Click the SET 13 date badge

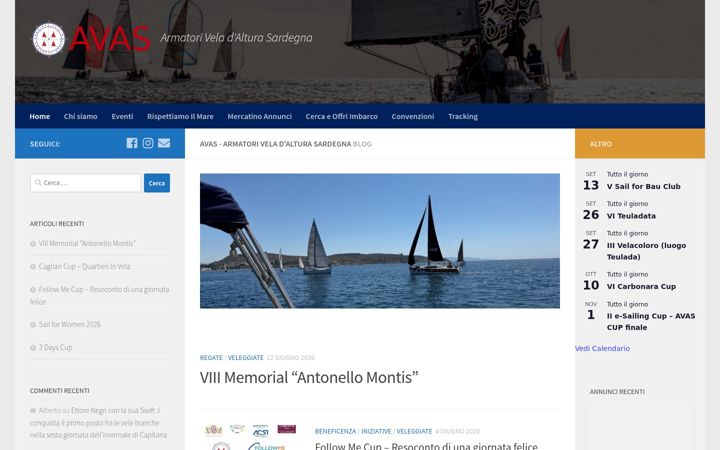tap(591, 181)
